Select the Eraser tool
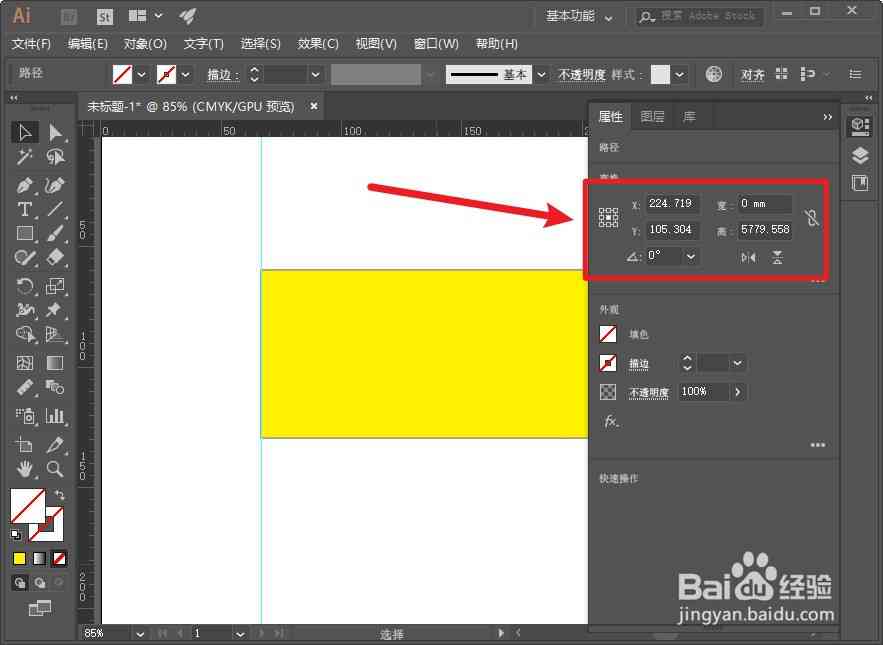This screenshot has height=645, width=883. click(x=55, y=257)
